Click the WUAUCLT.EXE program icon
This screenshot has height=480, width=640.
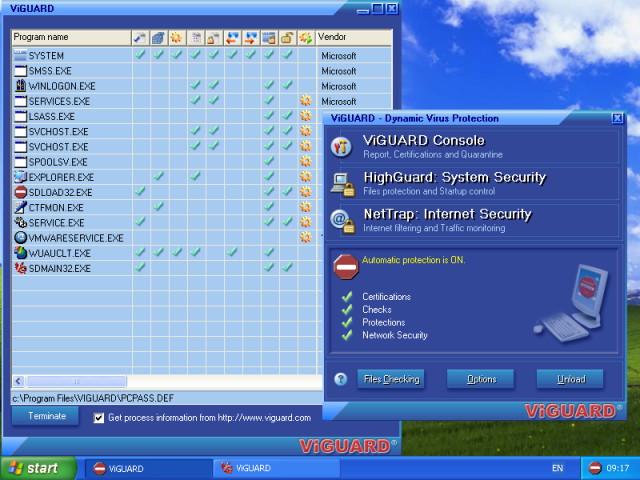coord(20,252)
